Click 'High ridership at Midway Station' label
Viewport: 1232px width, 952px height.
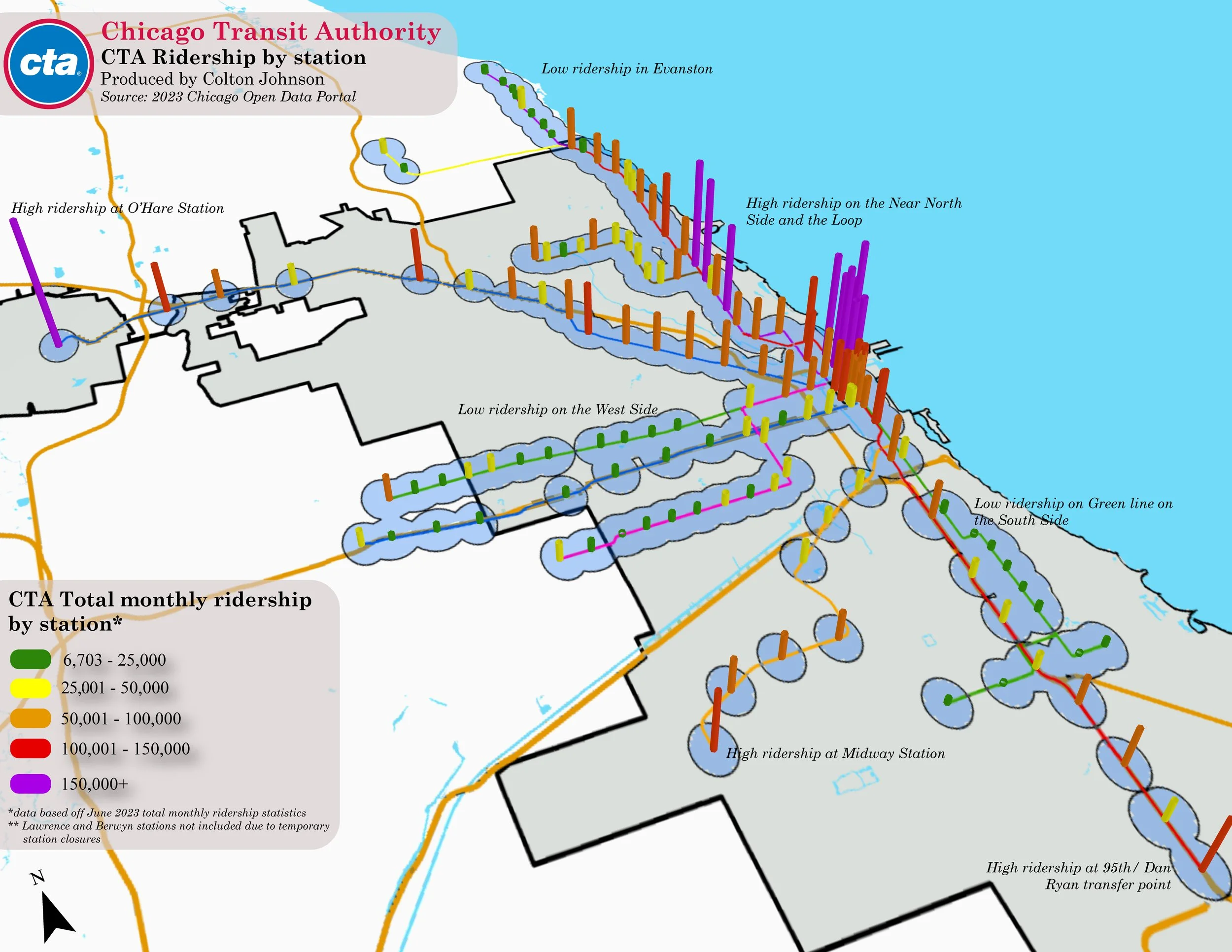point(835,753)
